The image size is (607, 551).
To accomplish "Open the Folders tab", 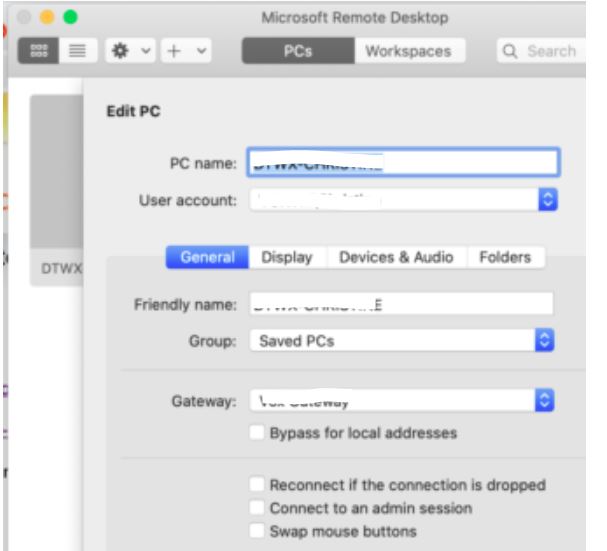I will point(505,257).
